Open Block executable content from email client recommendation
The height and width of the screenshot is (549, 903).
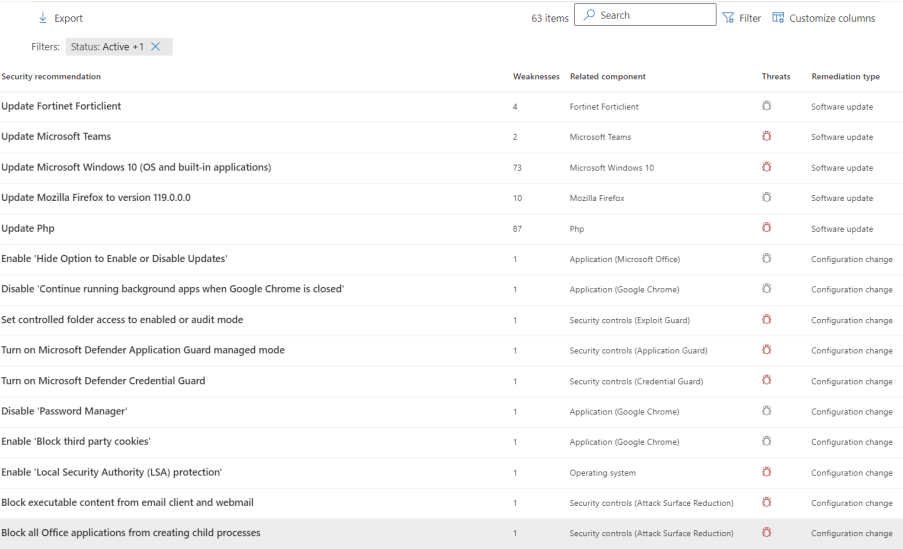pyautogui.click(x=127, y=502)
